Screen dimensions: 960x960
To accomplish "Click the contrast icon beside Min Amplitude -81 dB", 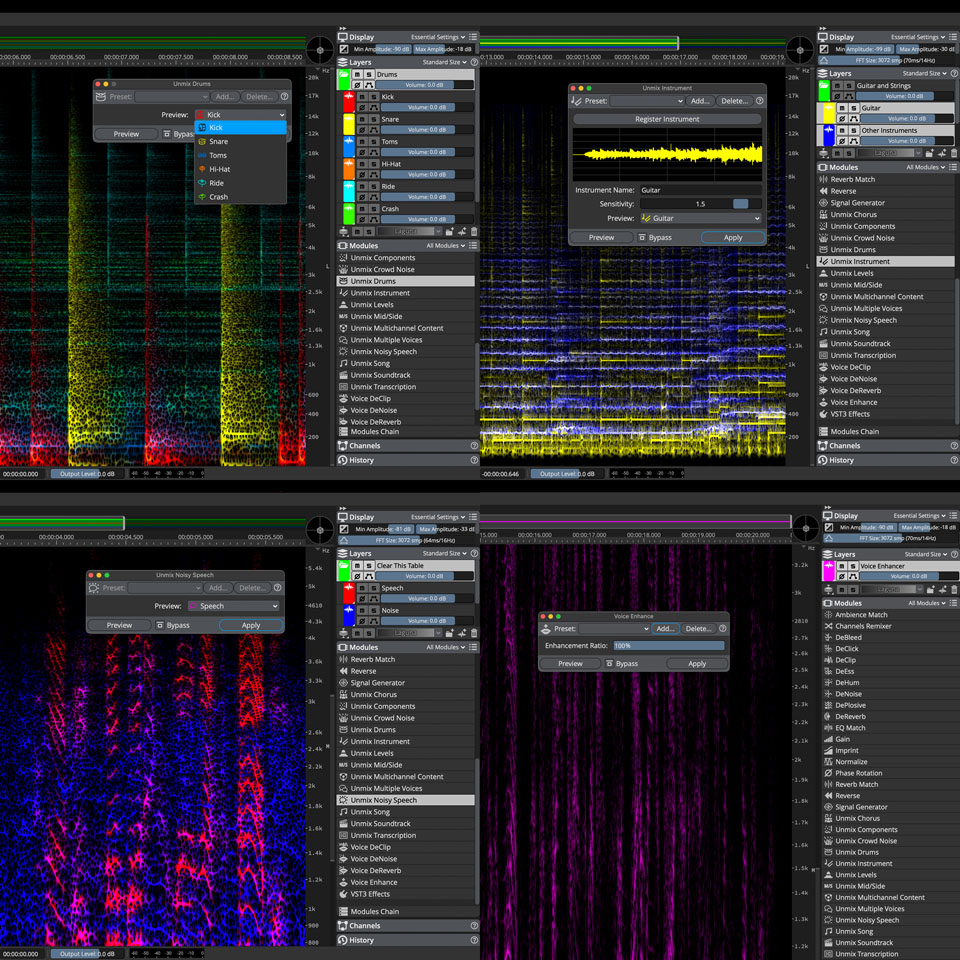I will [x=344, y=529].
